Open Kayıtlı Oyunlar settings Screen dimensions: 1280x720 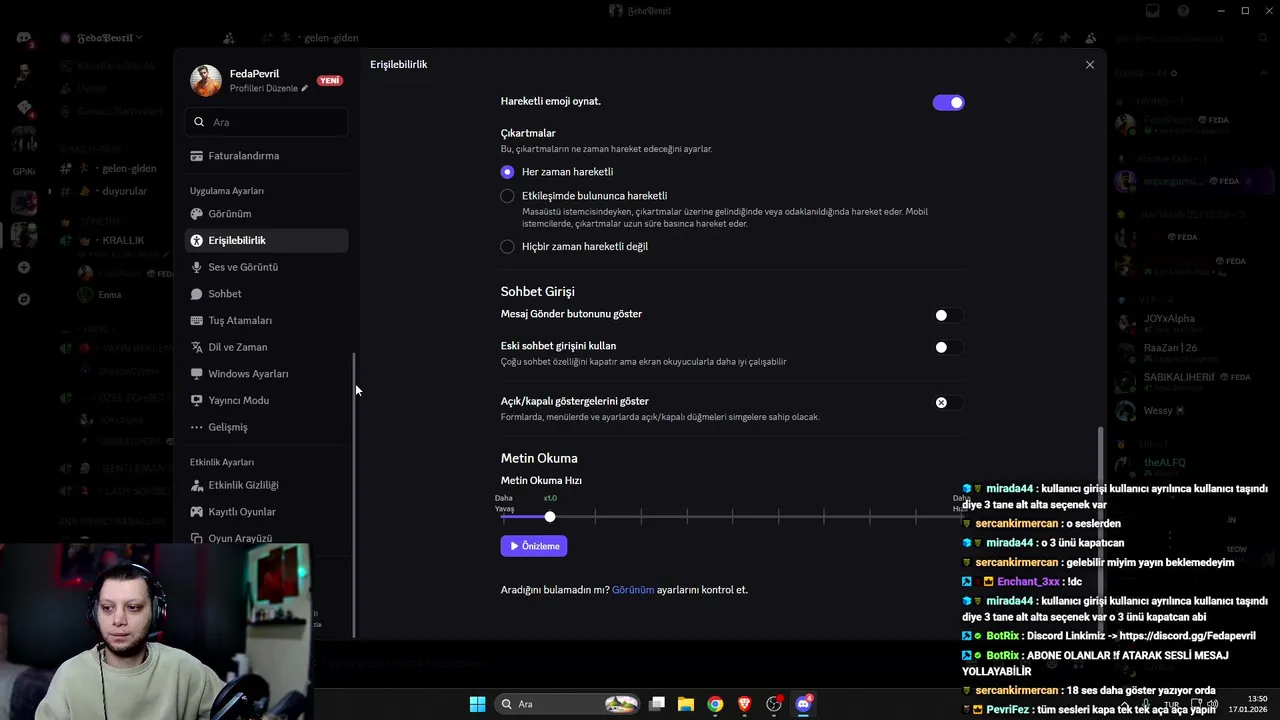tap(266, 512)
